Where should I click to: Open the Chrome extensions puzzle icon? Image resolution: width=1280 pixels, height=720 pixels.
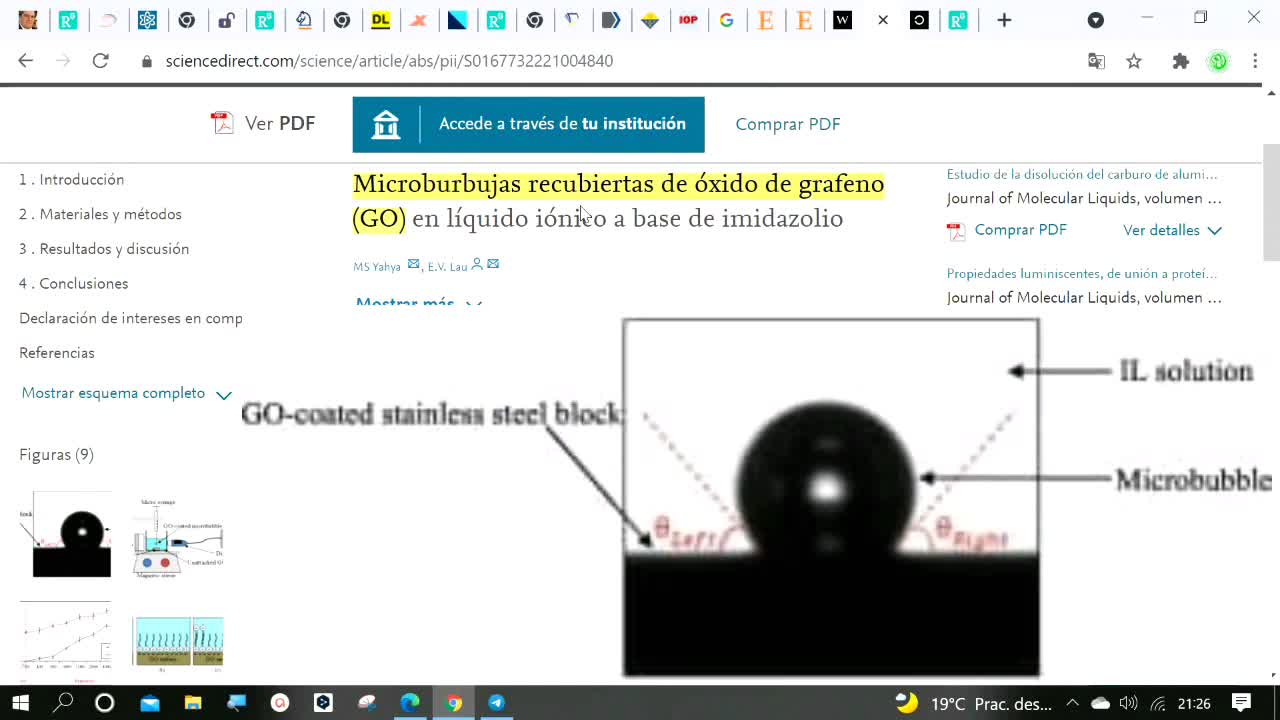tap(1181, 61)
